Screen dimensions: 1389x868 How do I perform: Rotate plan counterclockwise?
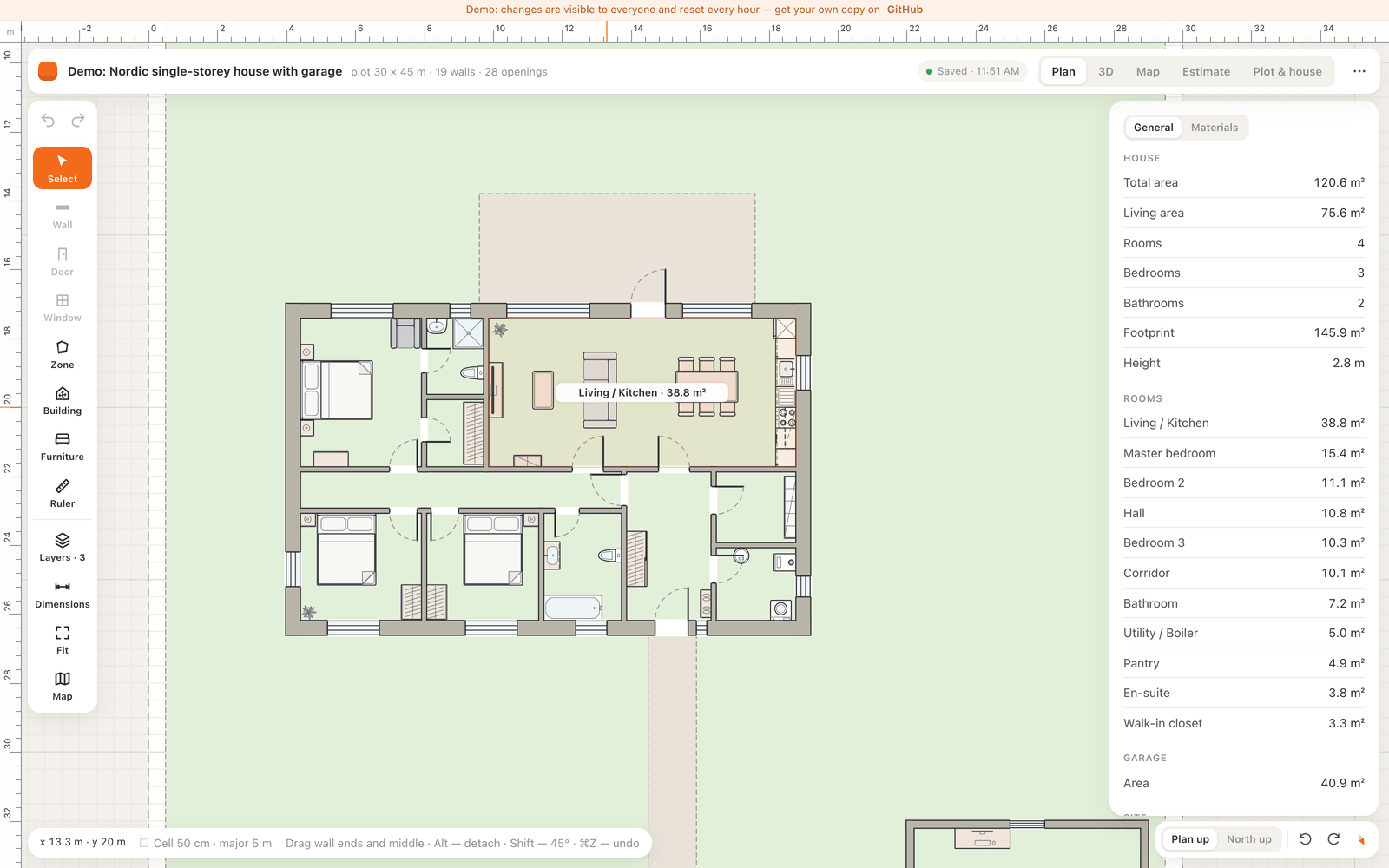point(1305,839)
